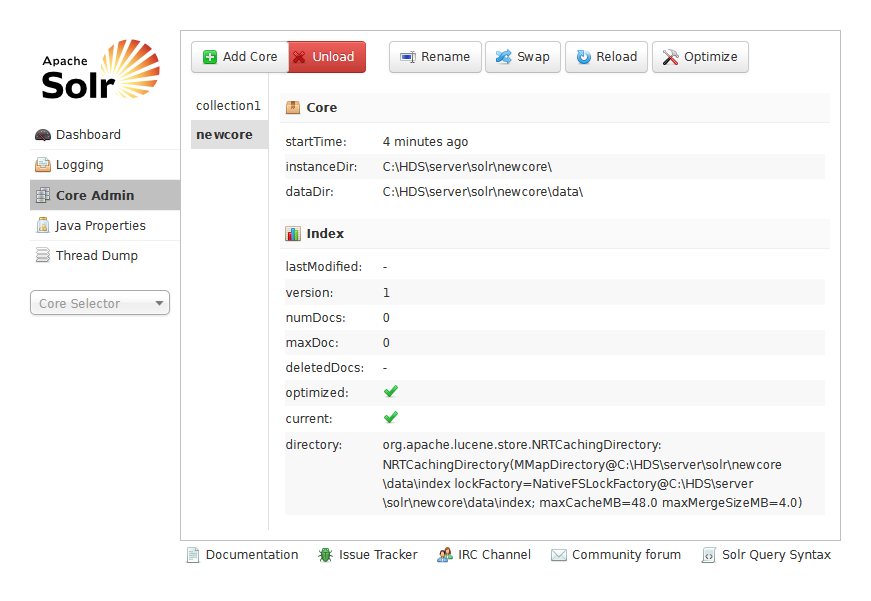Click the numDocs label
Viewport: 871px width, 601px height.
point(316,318)
